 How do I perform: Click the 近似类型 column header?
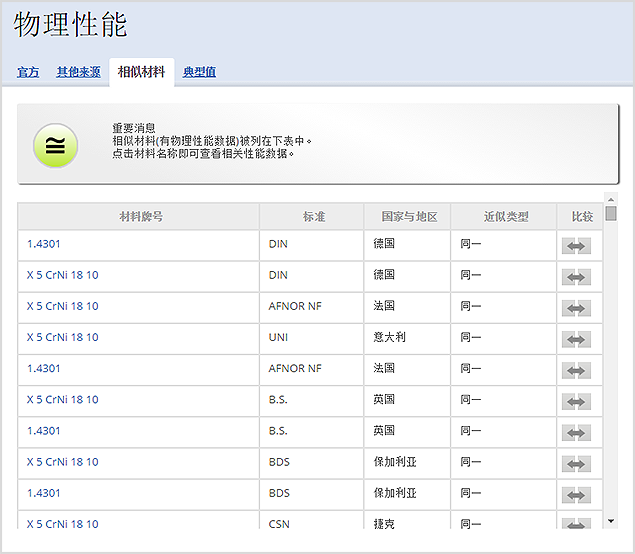[504, 216]
